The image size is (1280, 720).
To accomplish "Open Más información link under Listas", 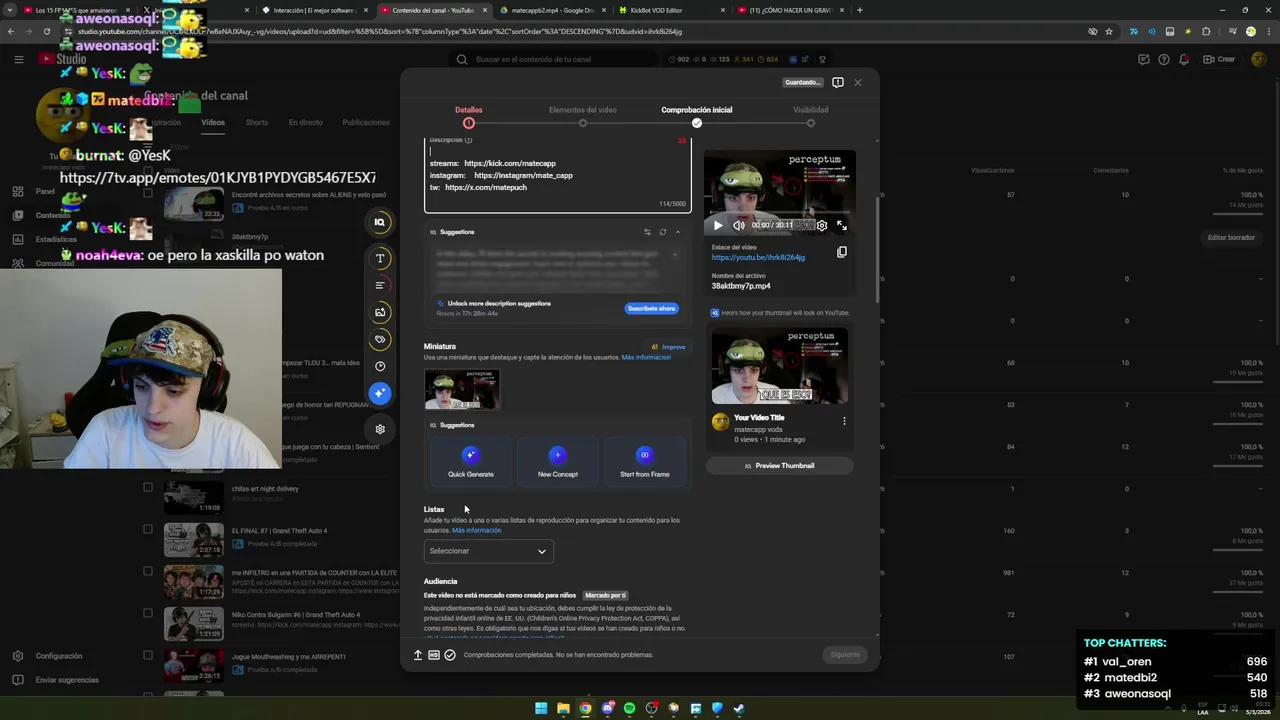I will (476, 530).
